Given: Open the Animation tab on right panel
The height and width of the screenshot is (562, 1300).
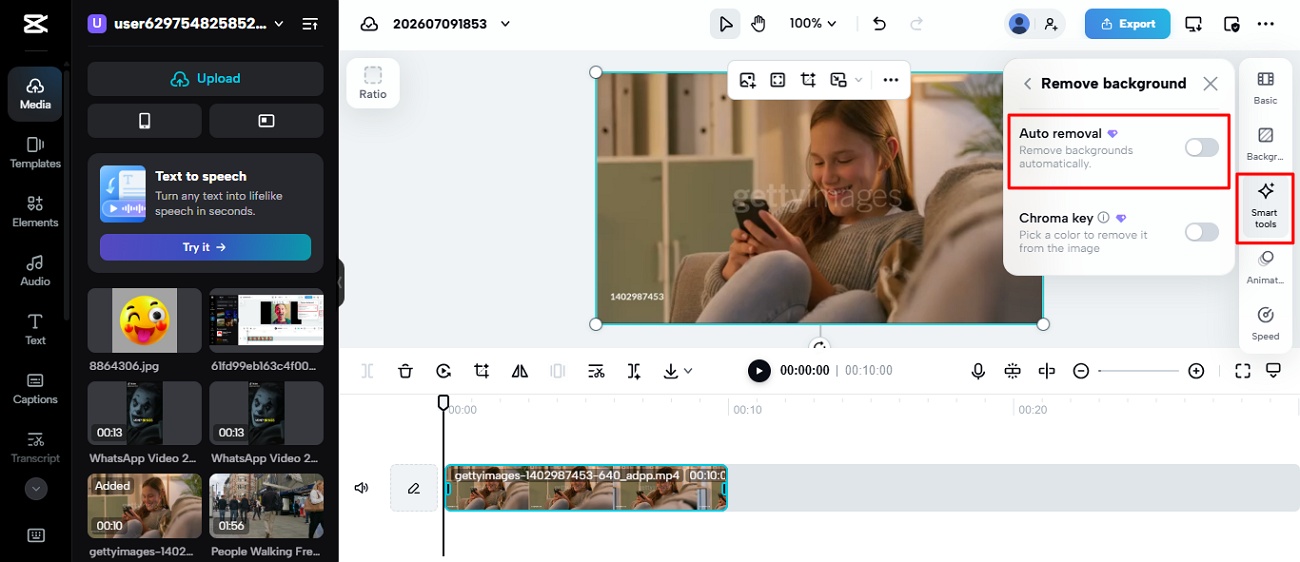Looking at the screenshot, I should click(x=1265, y=268).
